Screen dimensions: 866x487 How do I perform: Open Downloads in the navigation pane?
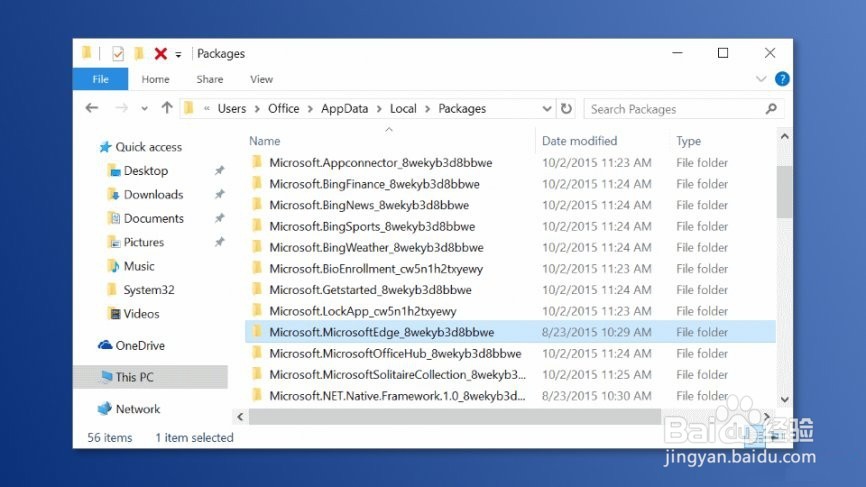[x=153, y=194]
